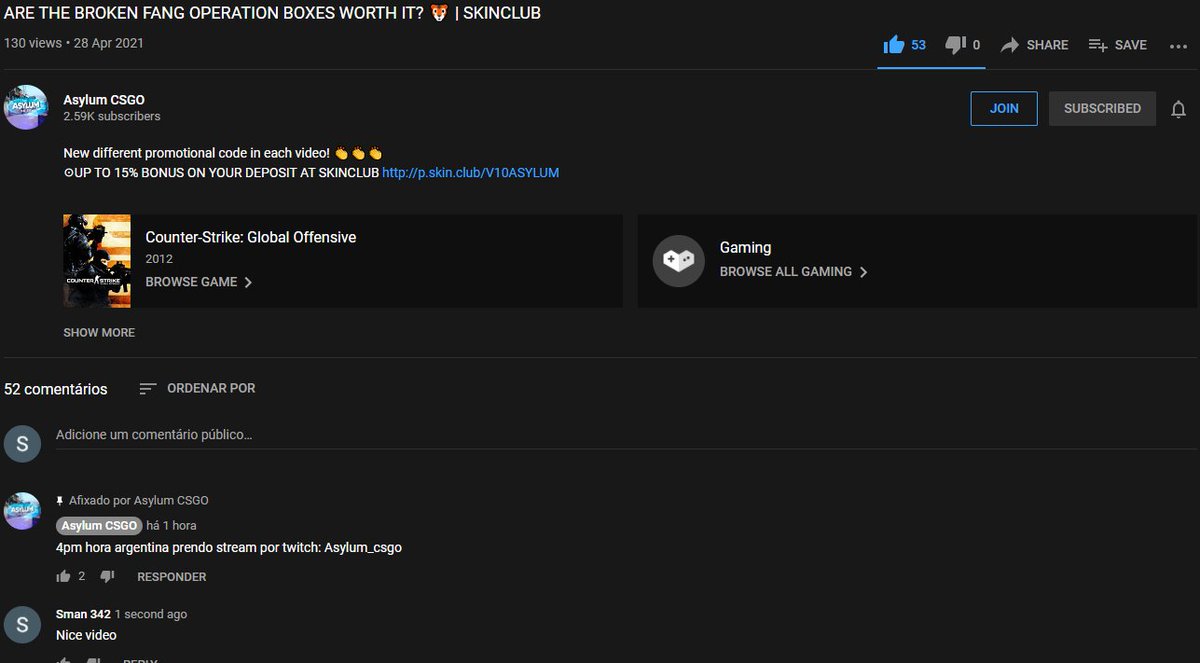
Task: Click the Gaming category title
Action: point(745,247)
